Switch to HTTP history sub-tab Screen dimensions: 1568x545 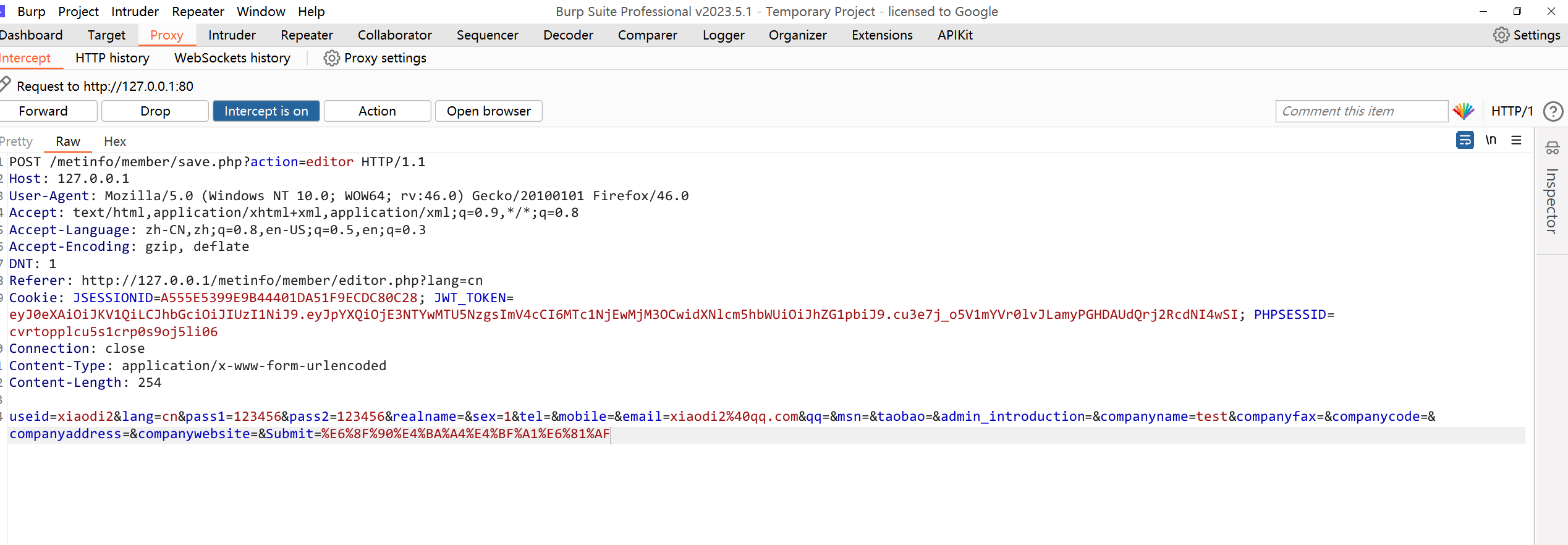[112, 58]
